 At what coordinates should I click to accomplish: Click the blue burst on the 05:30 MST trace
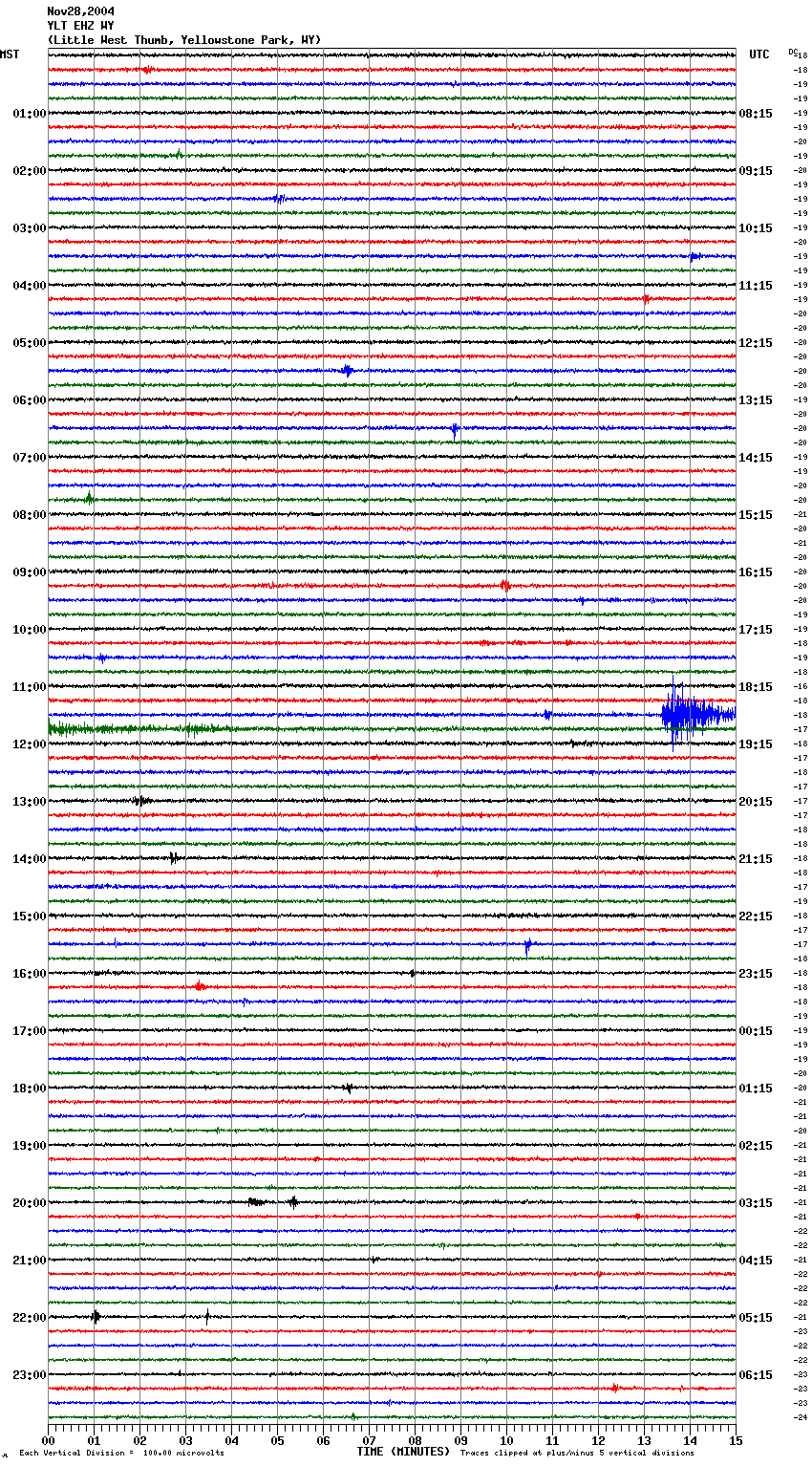(348, 371)
